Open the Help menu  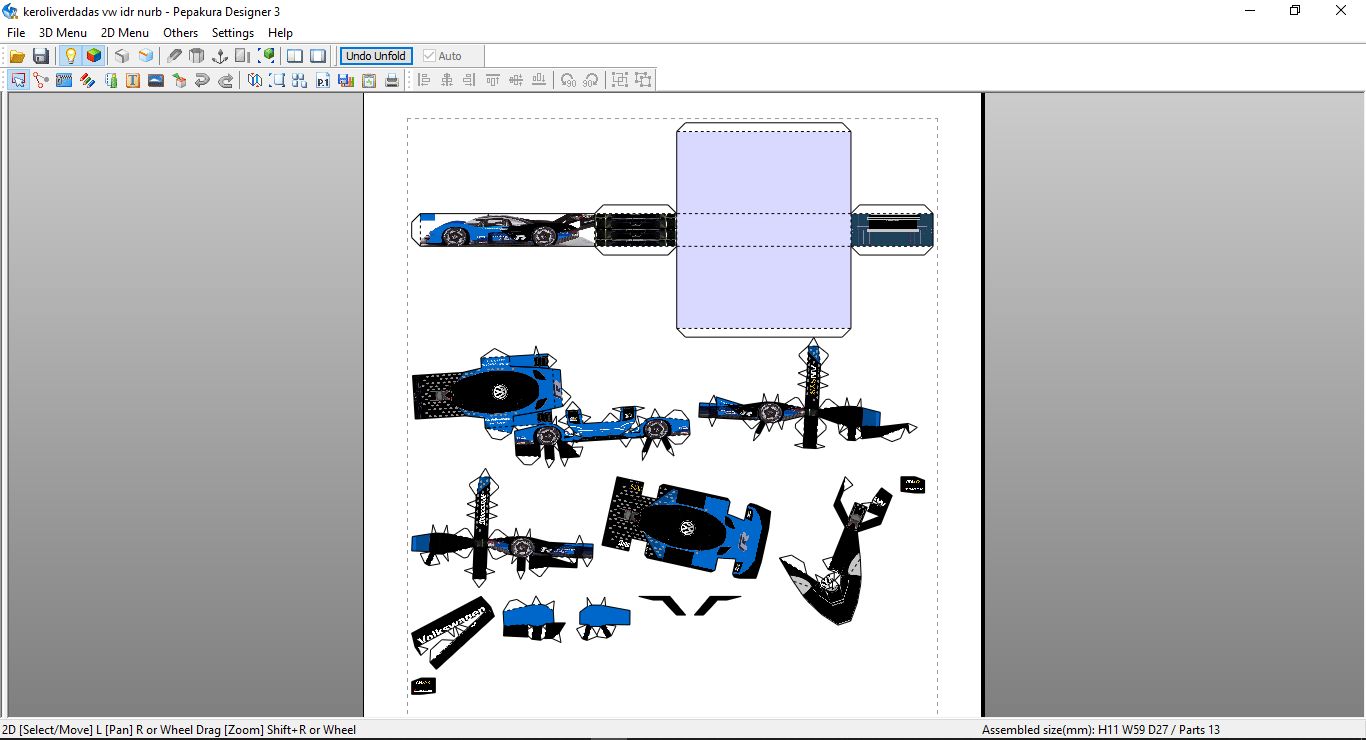coord(280,33)
